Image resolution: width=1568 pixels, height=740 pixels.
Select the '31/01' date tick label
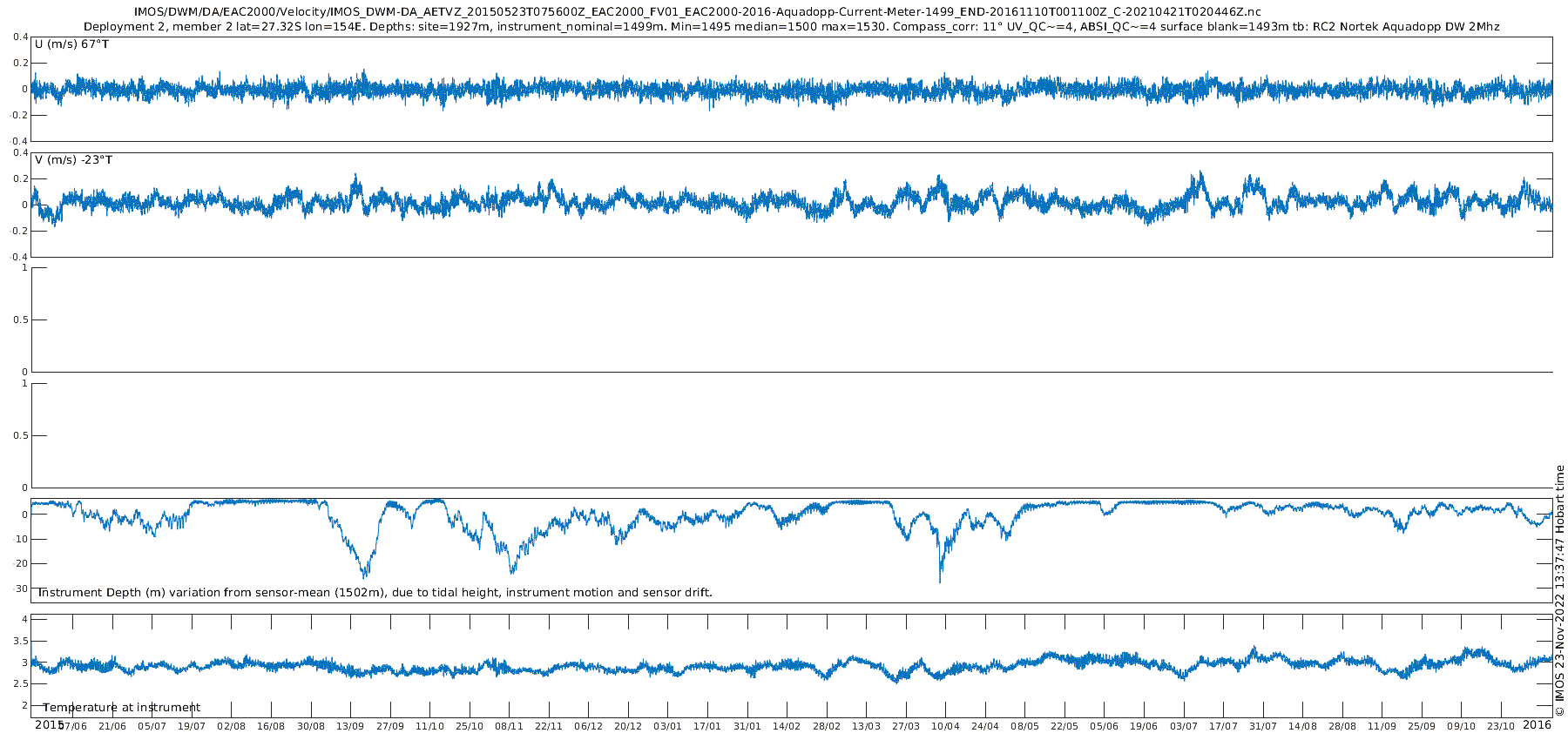pos(747,726)
